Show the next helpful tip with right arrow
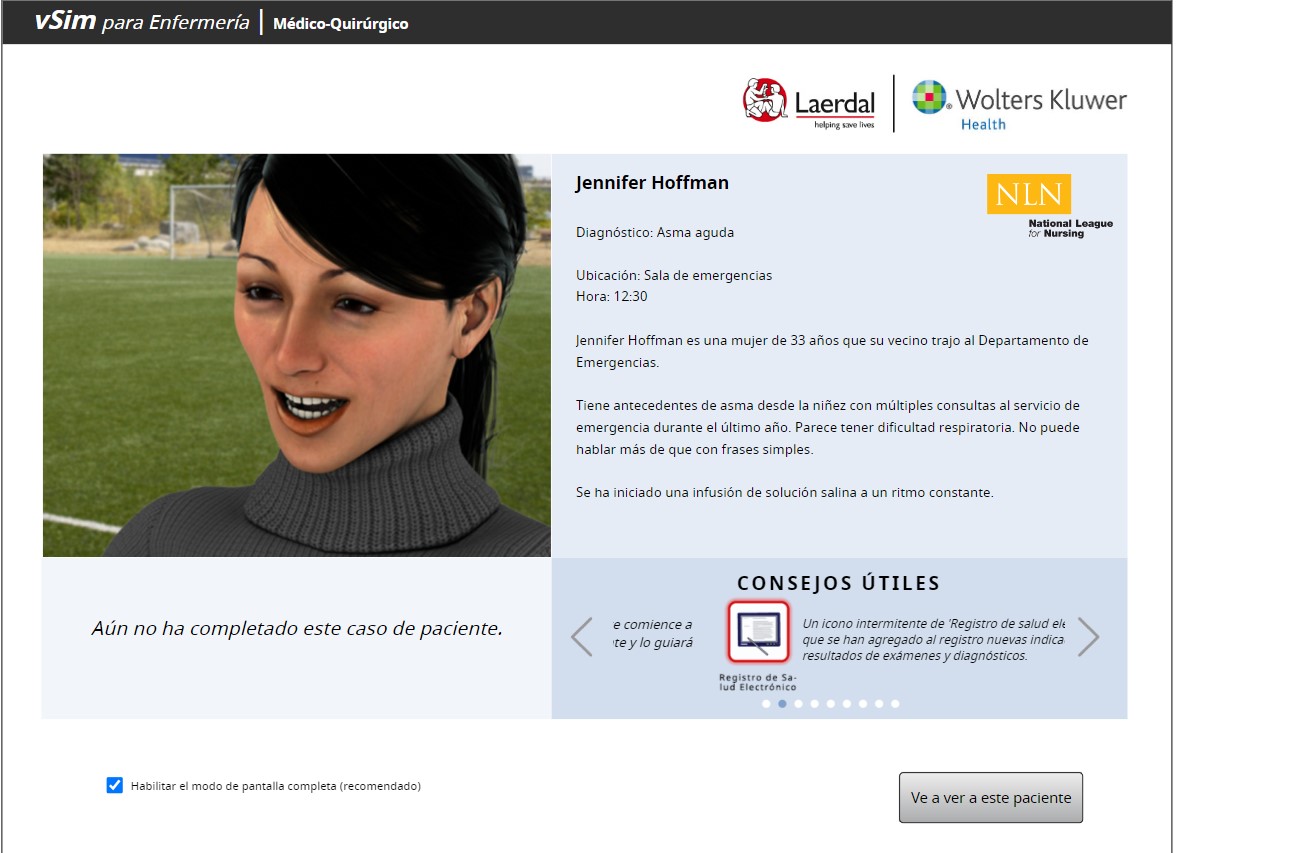Image resolution: width=1305 pixels, height=853 pixels. (x=1088, y=637)
